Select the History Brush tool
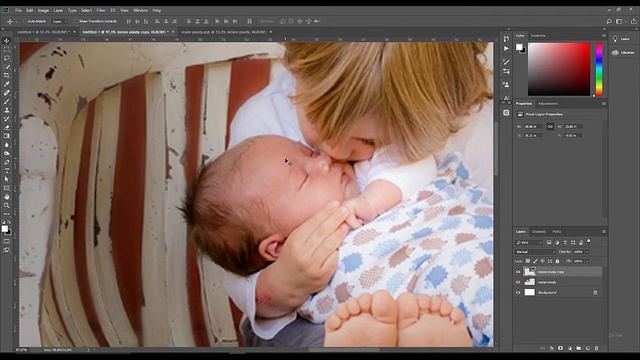The image size is (640, 360). pos(7,119)
